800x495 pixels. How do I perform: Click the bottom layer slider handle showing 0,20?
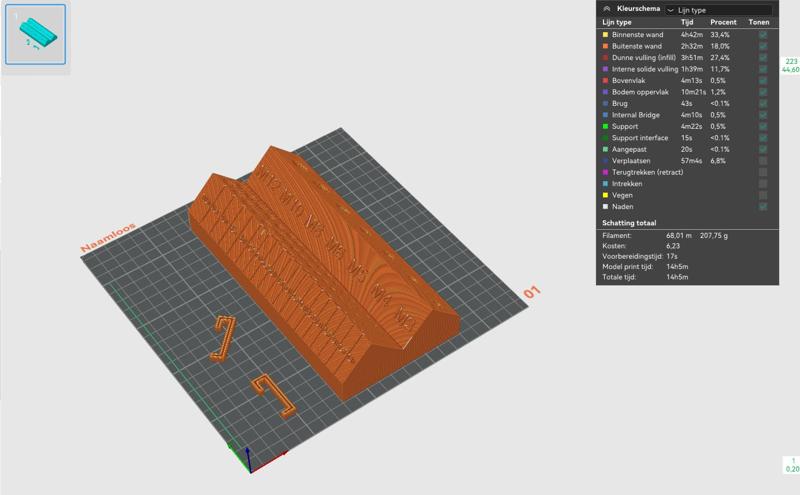click(x=792, y=465)
